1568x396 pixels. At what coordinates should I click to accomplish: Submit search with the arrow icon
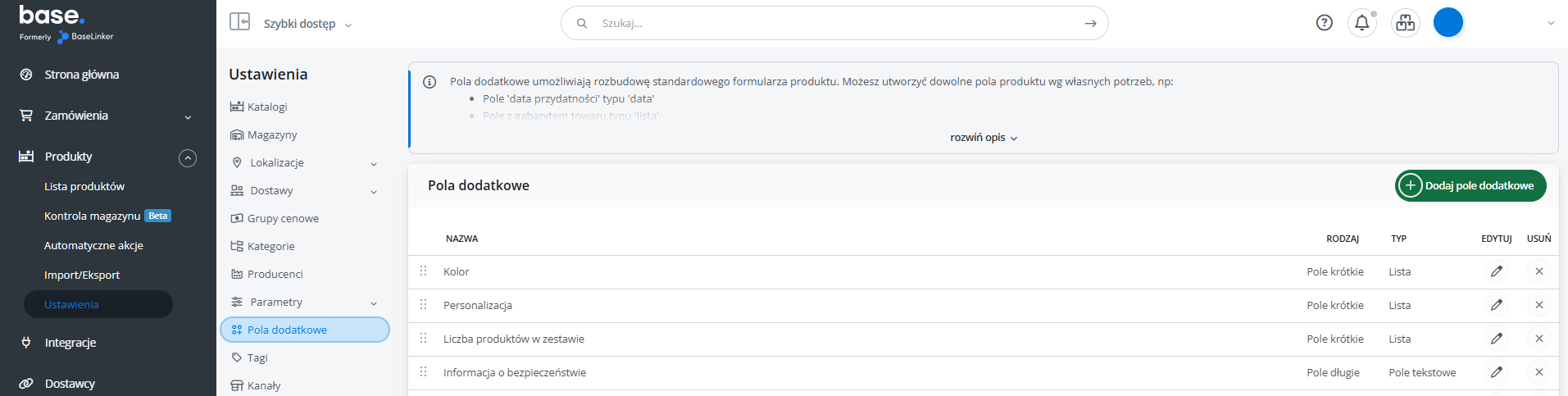click(1090, 23)
